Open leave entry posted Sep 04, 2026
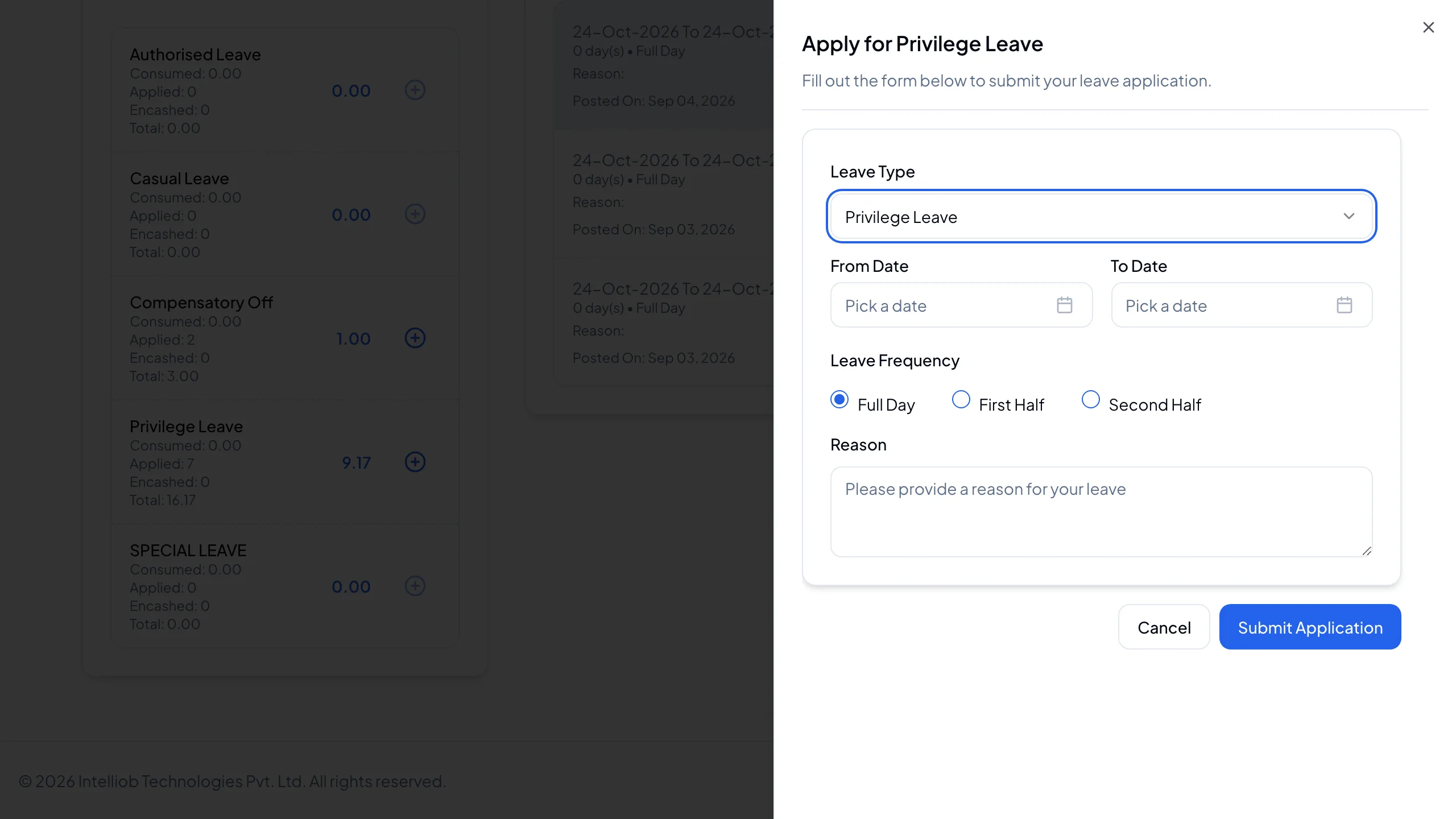The width and height of the screenshot is (1456, 819). [x=664, y=65]
